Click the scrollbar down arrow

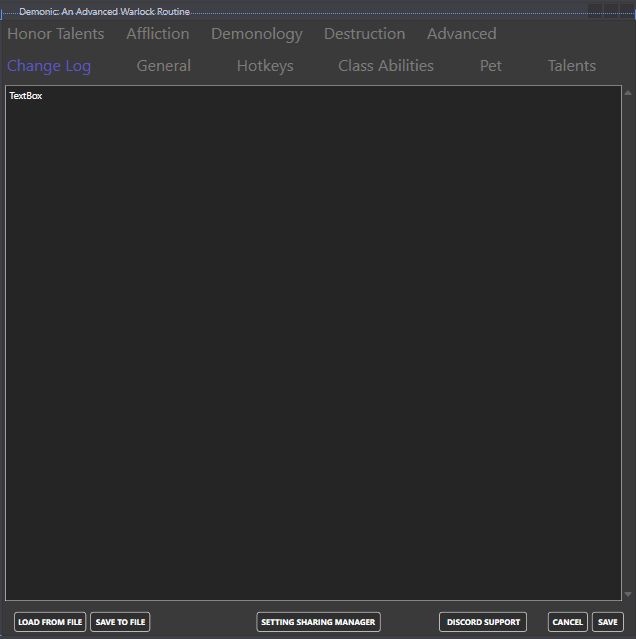628,595
